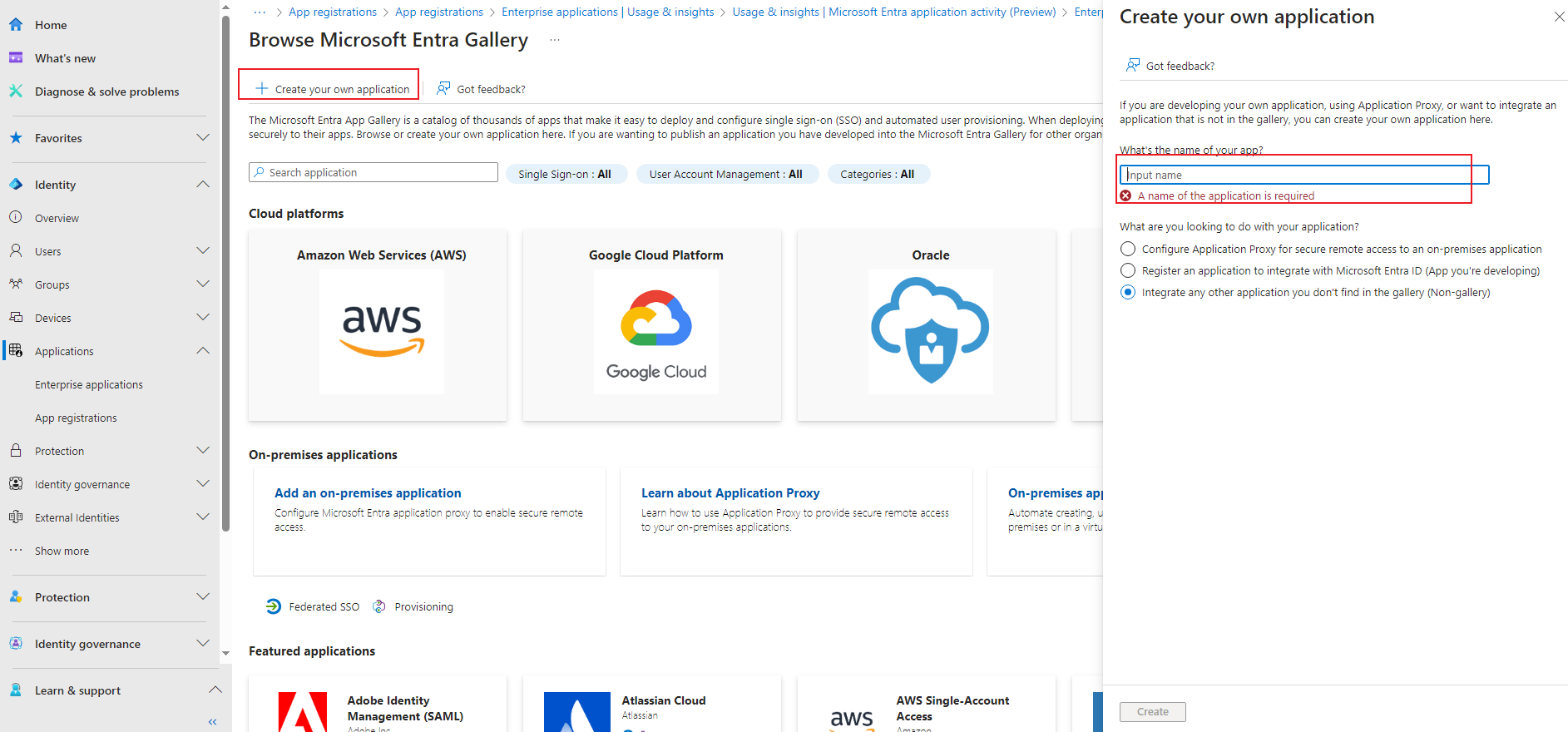1568x732 pixels.
Task: Click the Identity governance icon under Identity
Action: pyautogui.click(x=16, y=484)
